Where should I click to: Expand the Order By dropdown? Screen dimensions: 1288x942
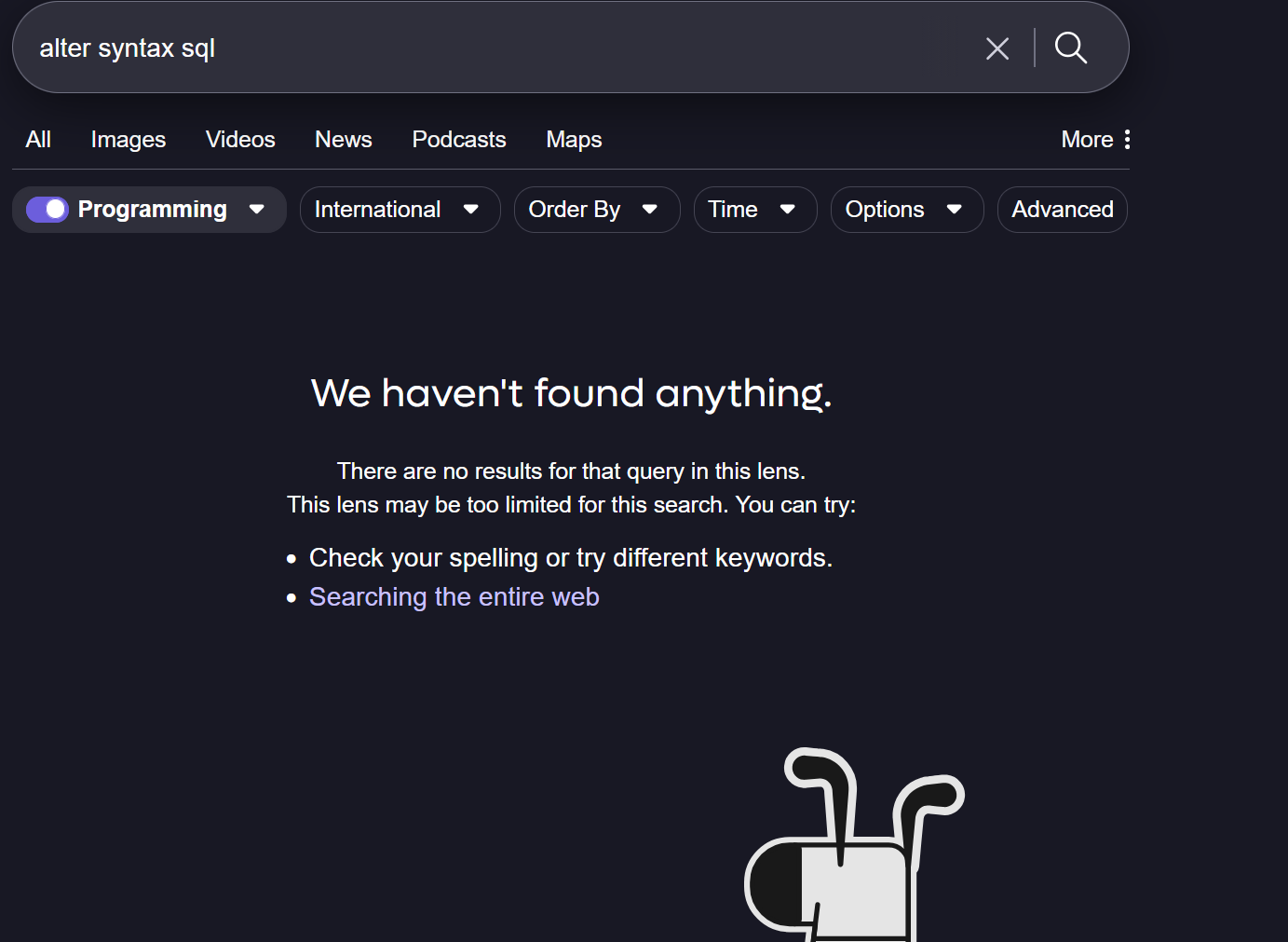click(596, 210)
